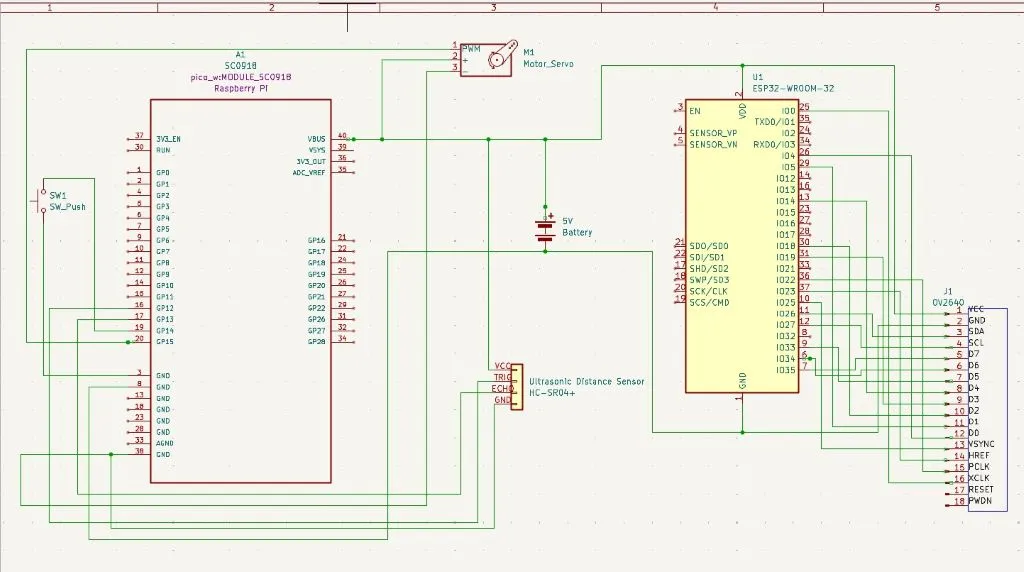Screen dimensions: 1024x572
Task: Click the 'PCLK' pin on the OV2640
Action: coord(978,467)
